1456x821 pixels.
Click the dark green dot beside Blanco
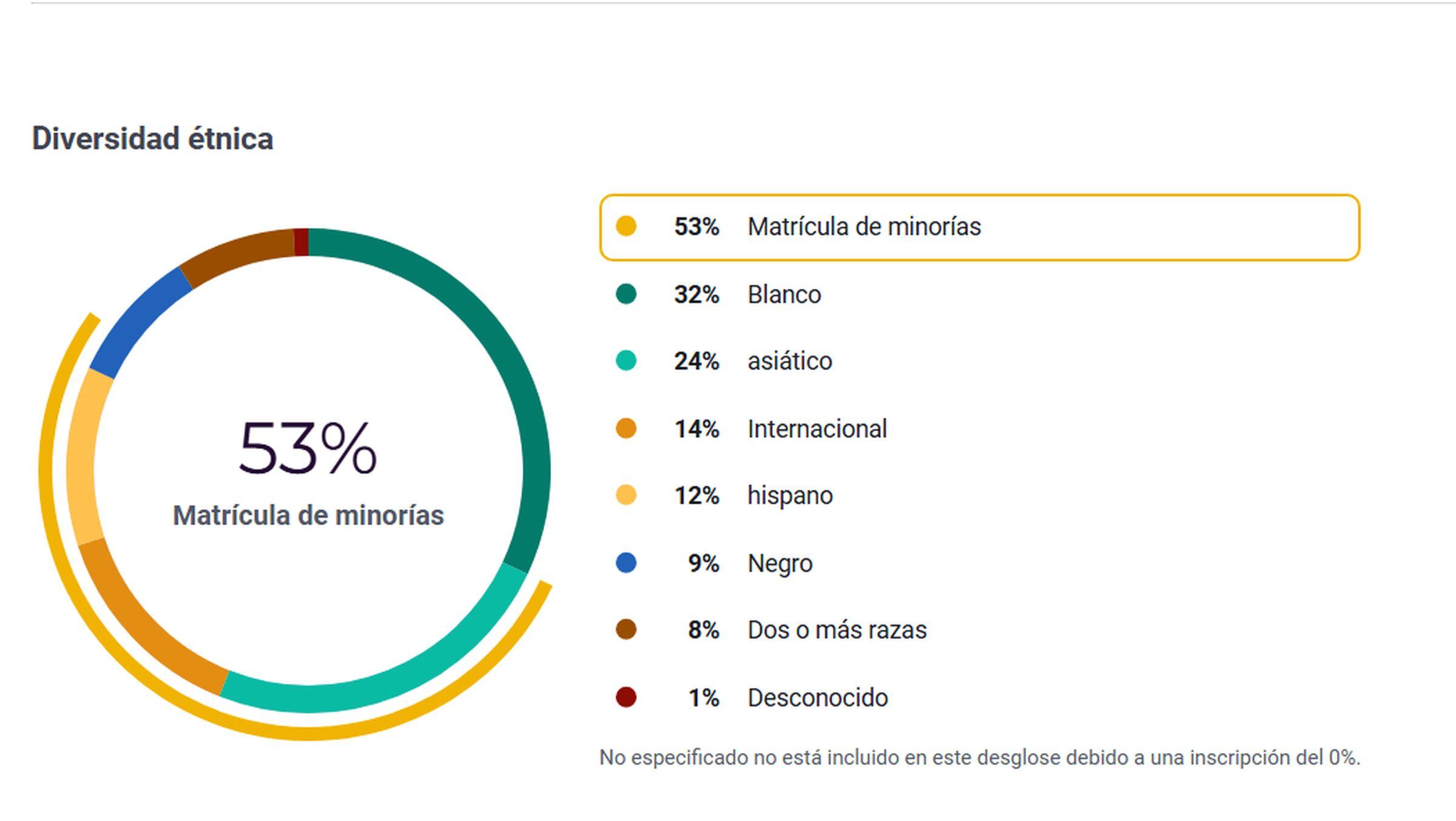click(625, 294)
